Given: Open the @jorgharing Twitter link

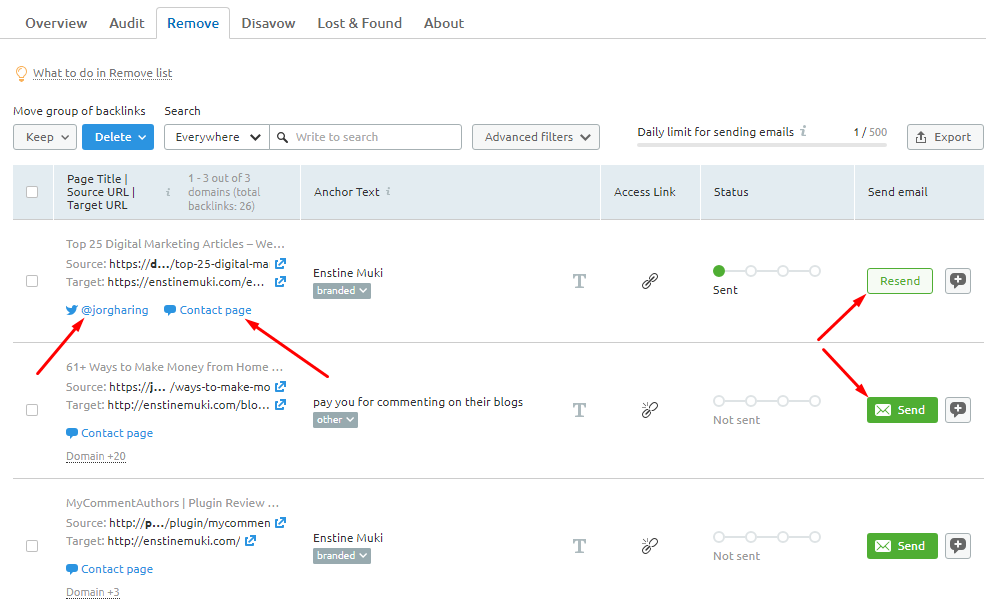Looking at the screenshot, I should pyautogui.click(x=107, y=310).
